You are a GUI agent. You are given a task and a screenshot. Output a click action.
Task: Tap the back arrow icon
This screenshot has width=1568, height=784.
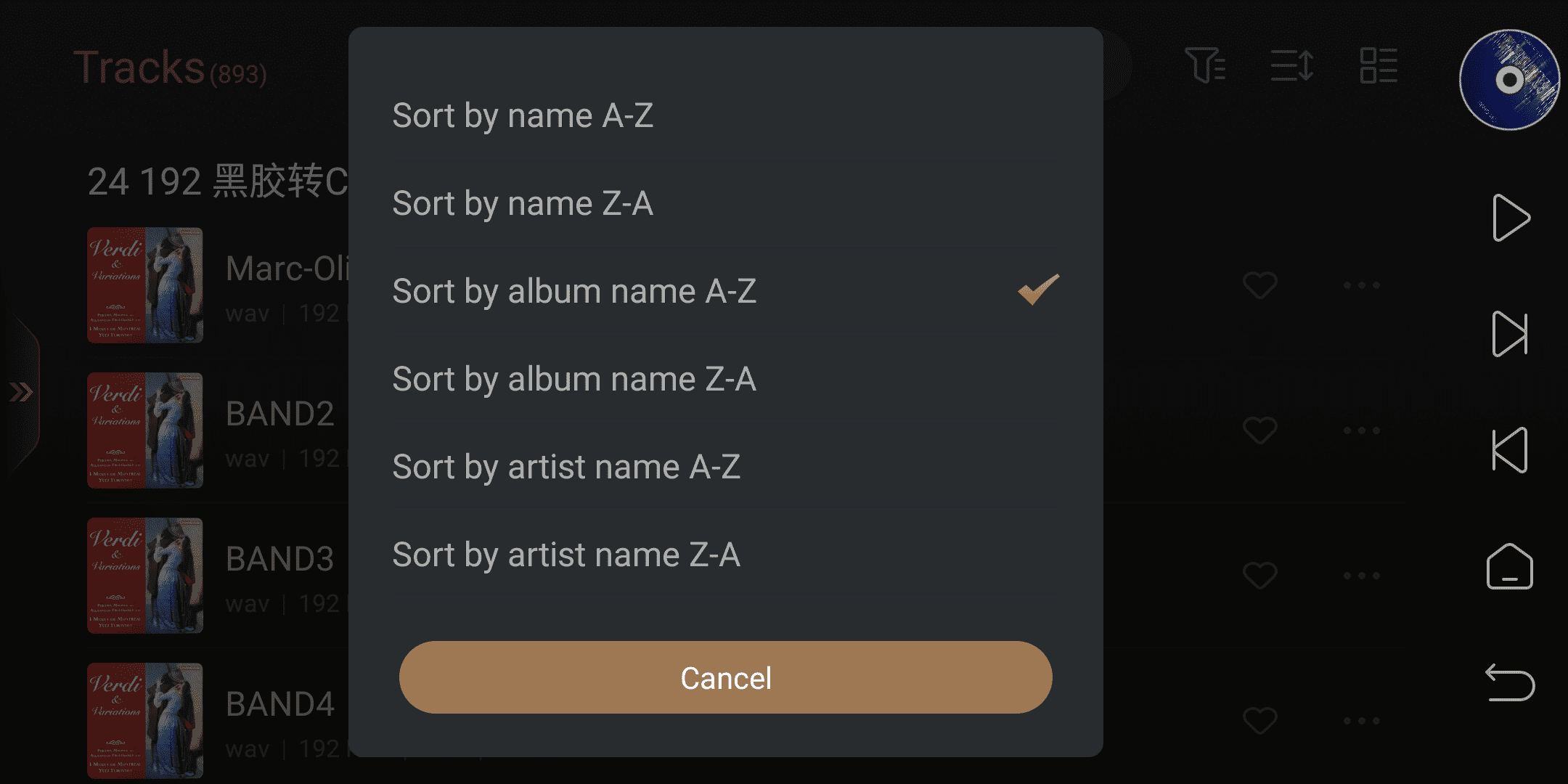(x=1510, y=683)
